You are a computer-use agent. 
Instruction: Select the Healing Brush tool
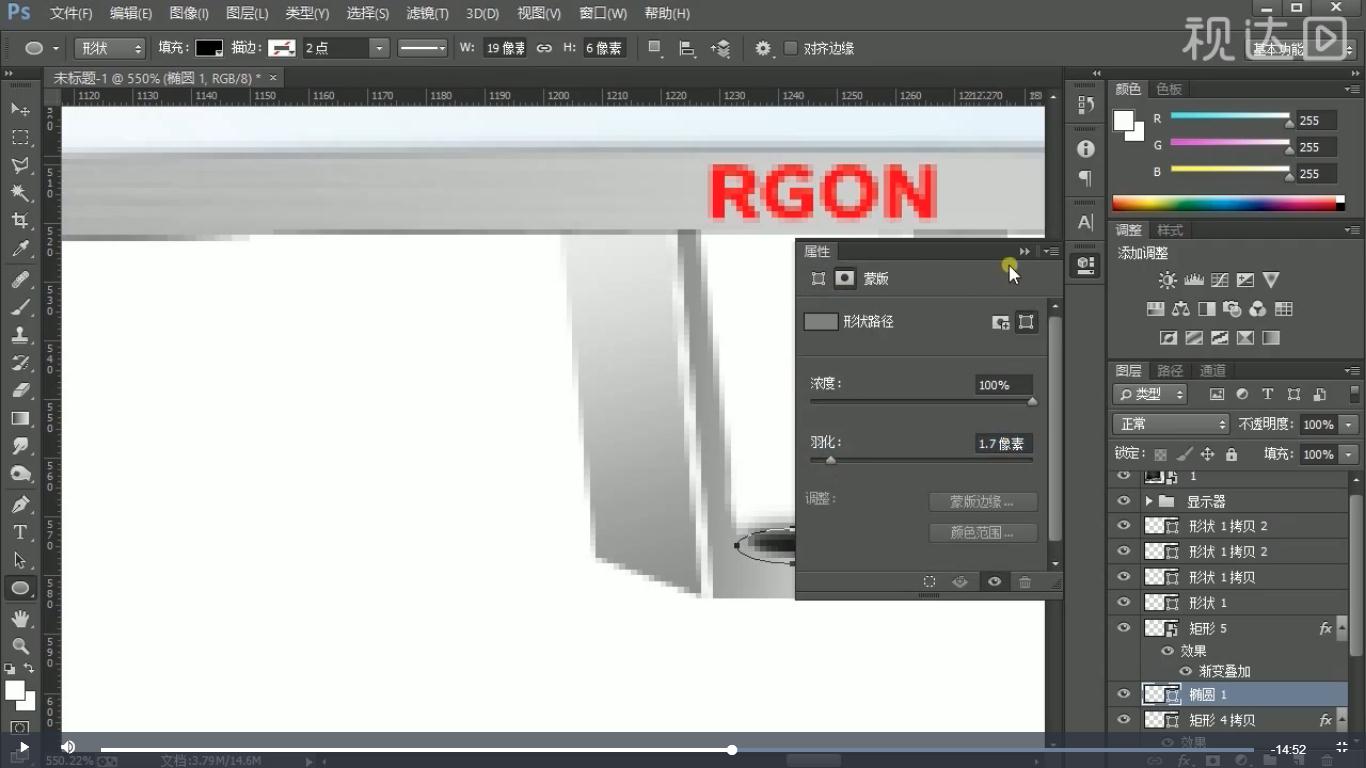20,280
